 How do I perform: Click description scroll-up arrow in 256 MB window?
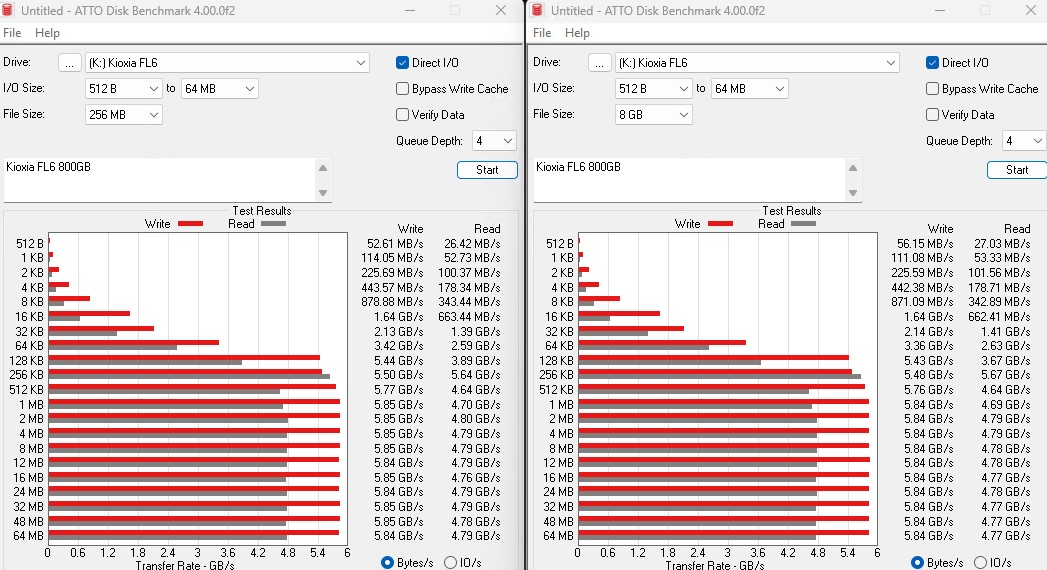coord(322,168)
